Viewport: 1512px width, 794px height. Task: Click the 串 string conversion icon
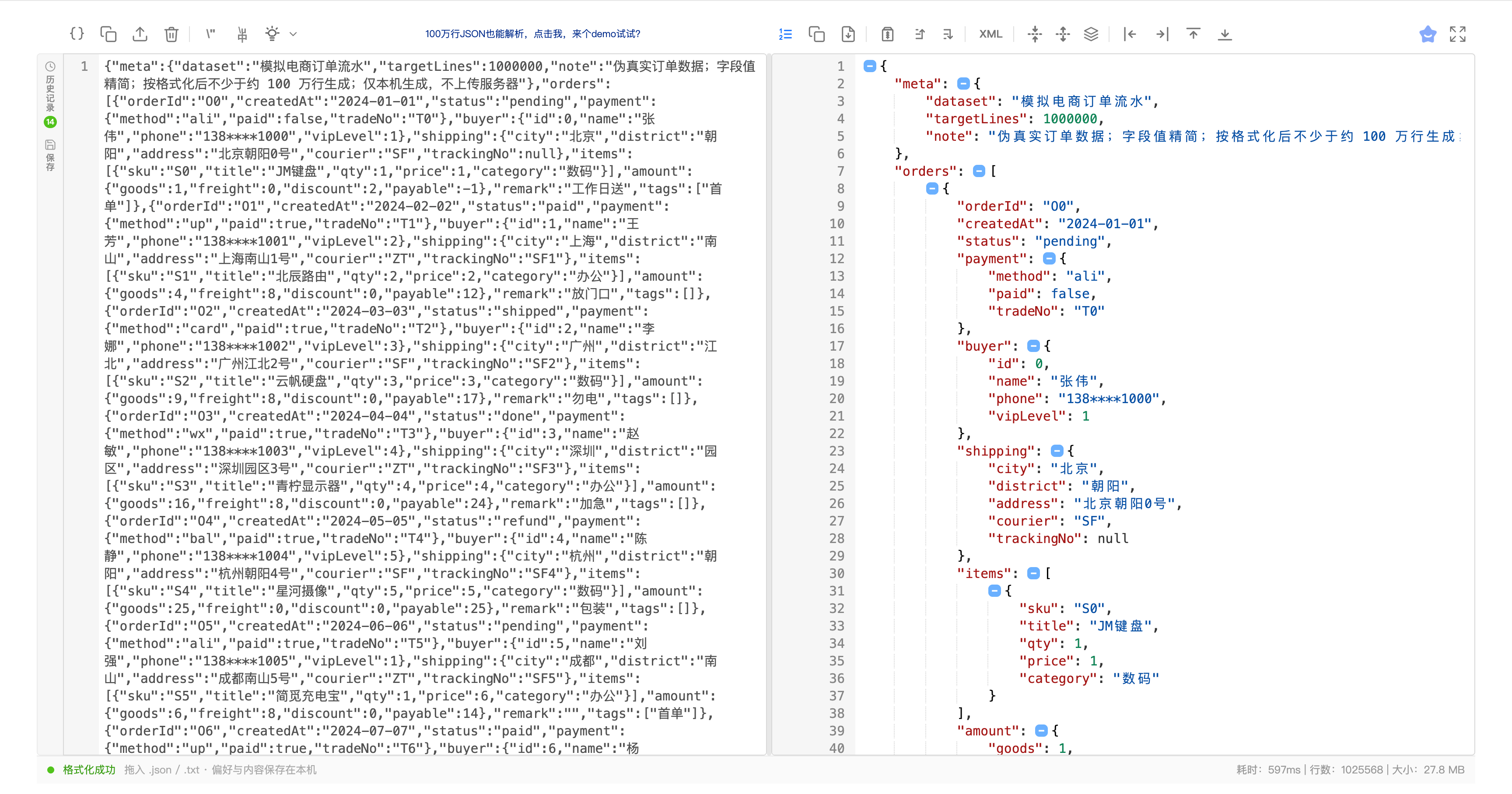point(242,34)
